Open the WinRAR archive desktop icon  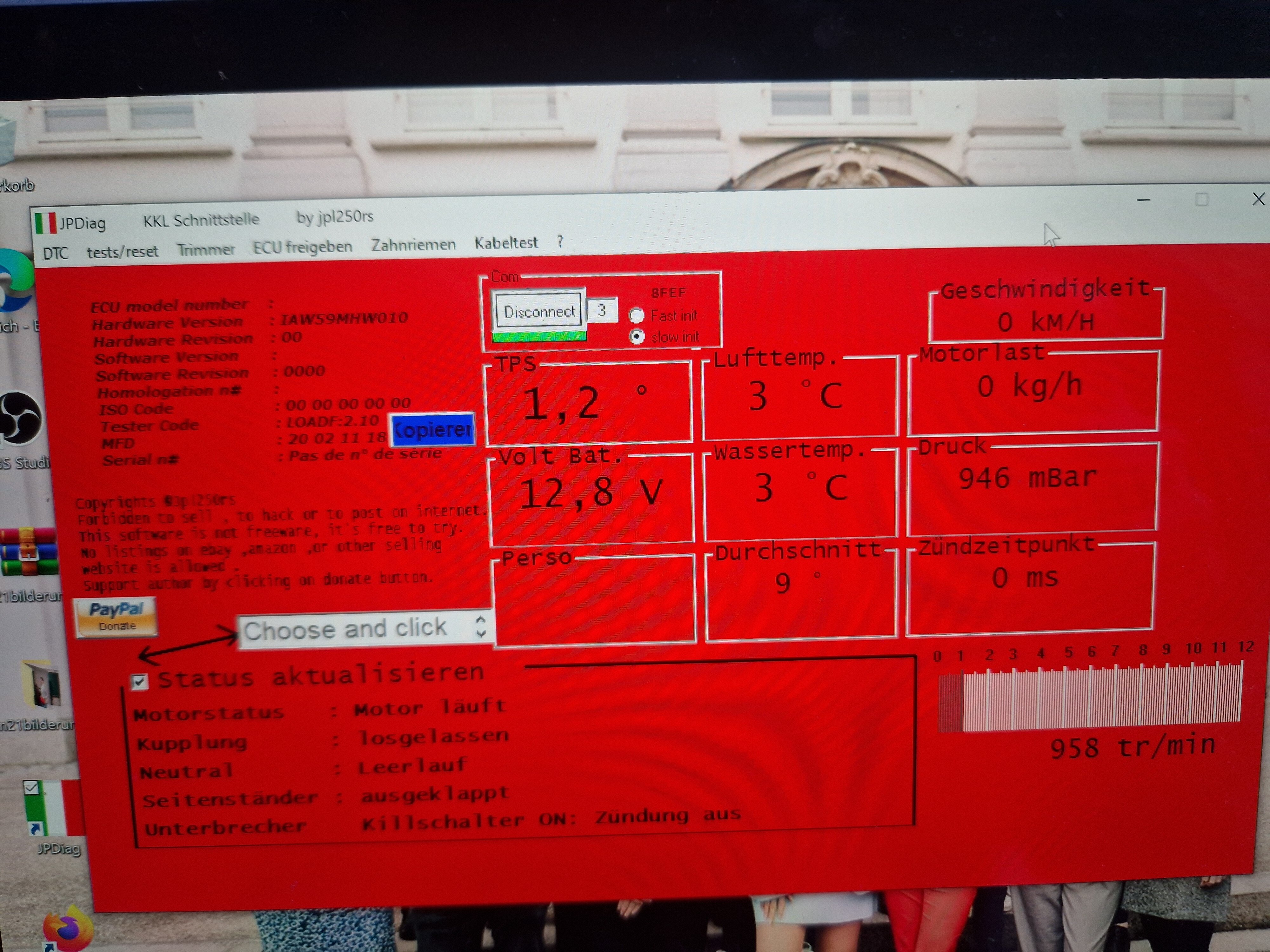29,552
